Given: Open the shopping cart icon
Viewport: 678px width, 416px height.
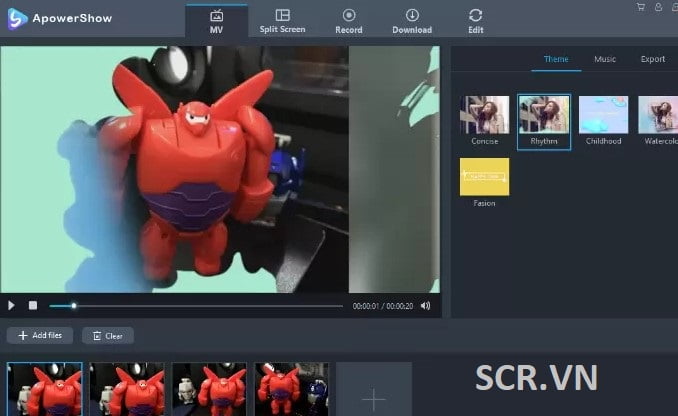Looking at the screenshot, I should 640,7.
